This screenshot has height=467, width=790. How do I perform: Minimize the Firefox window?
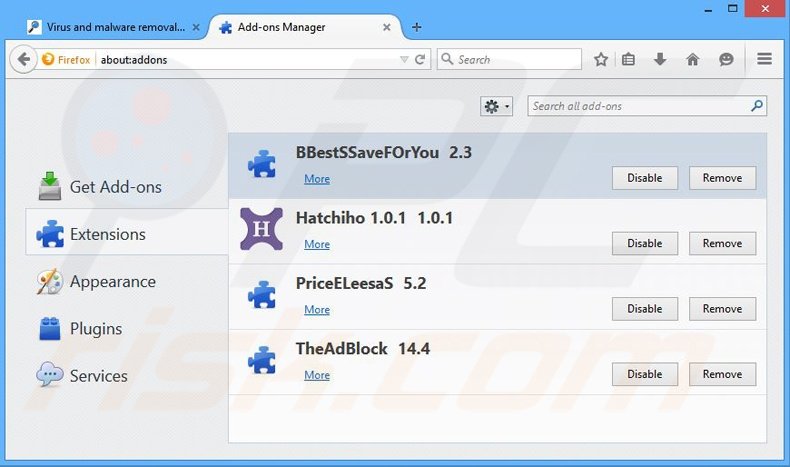click(x=708, y=9)
